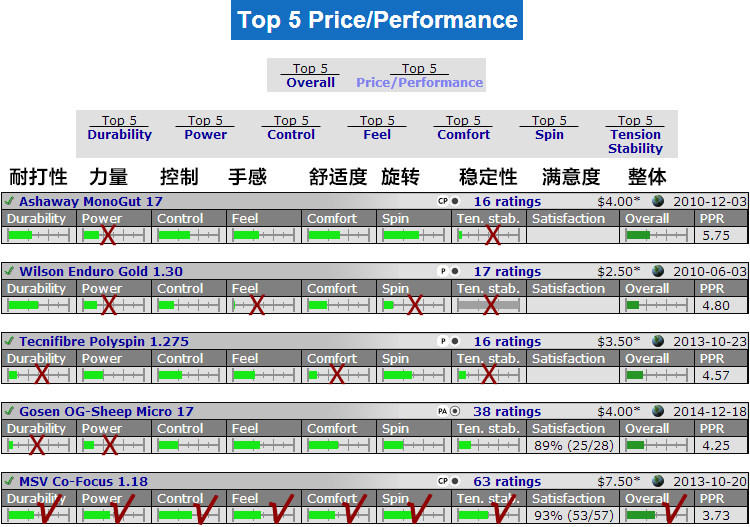Click the round dot icon on Ashaway MonoGut row

[x=455, y=201]
